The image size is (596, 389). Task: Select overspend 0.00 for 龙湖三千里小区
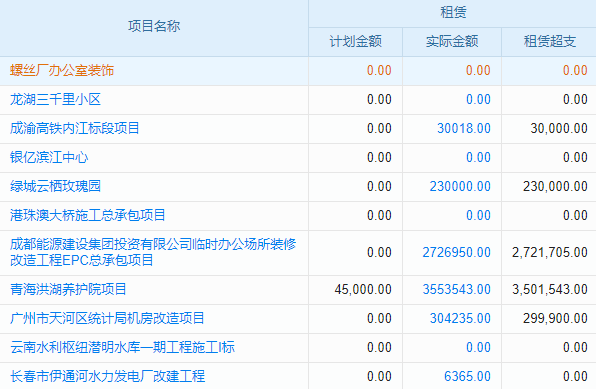point(575,99)
